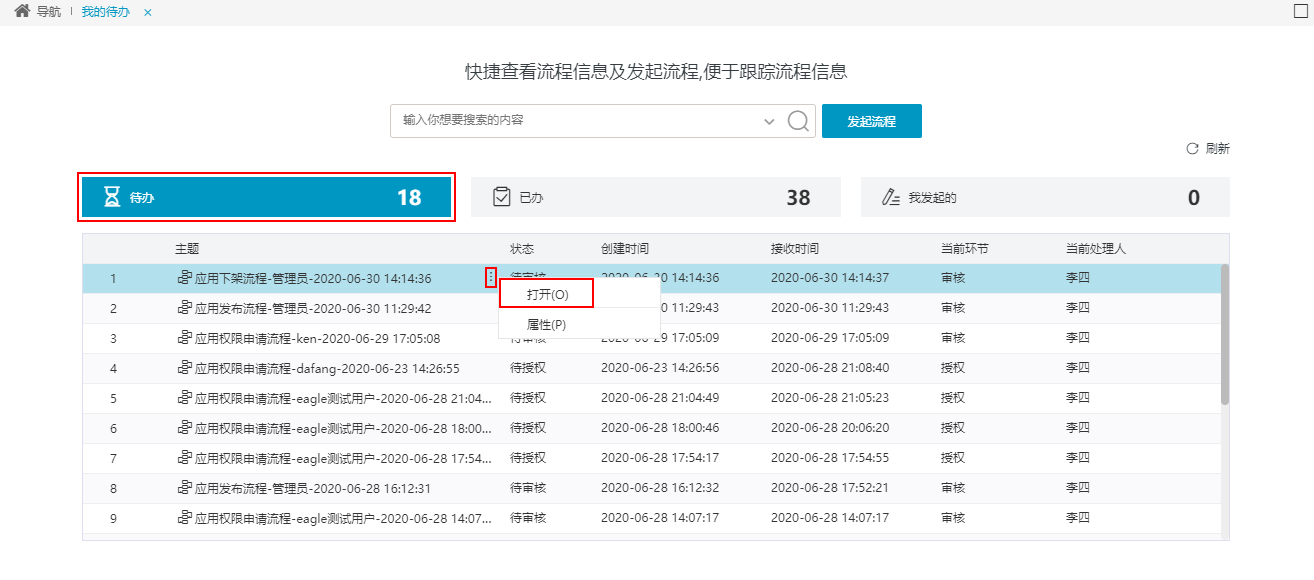
Task: Click the maximize square icon at top right
Action: [x=1300, y=11]
